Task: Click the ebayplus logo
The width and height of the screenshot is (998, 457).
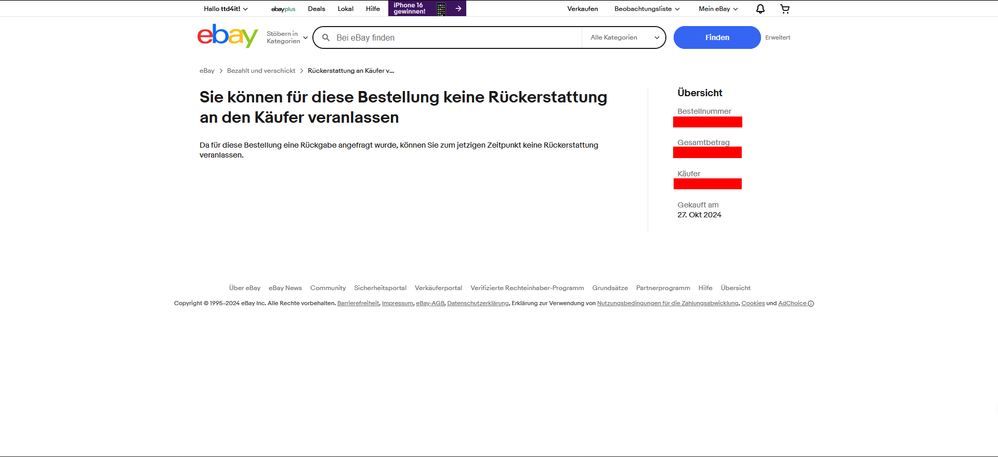Action: click(283, 9)
